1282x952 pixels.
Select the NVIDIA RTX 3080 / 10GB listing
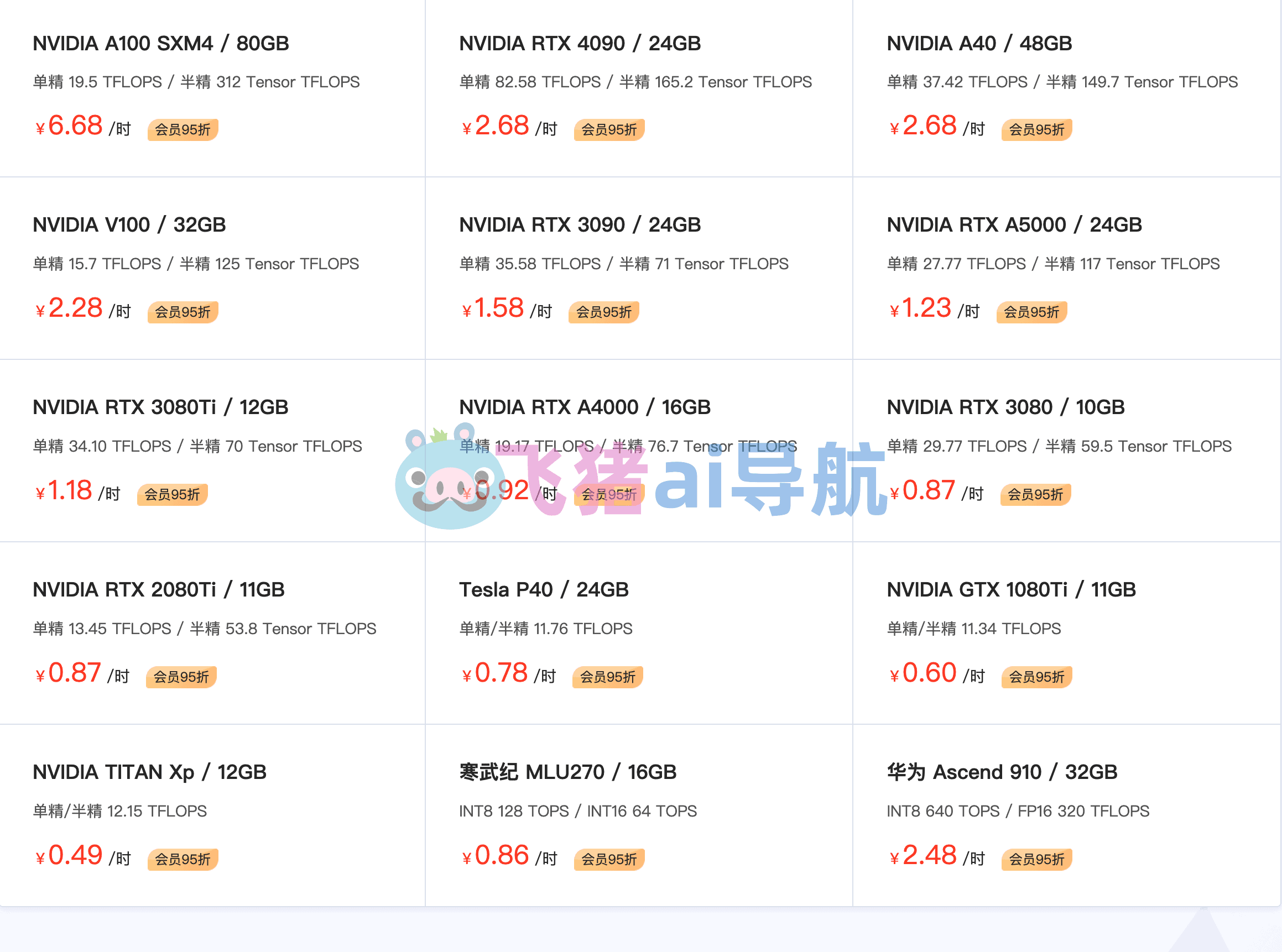point(1066,451)
